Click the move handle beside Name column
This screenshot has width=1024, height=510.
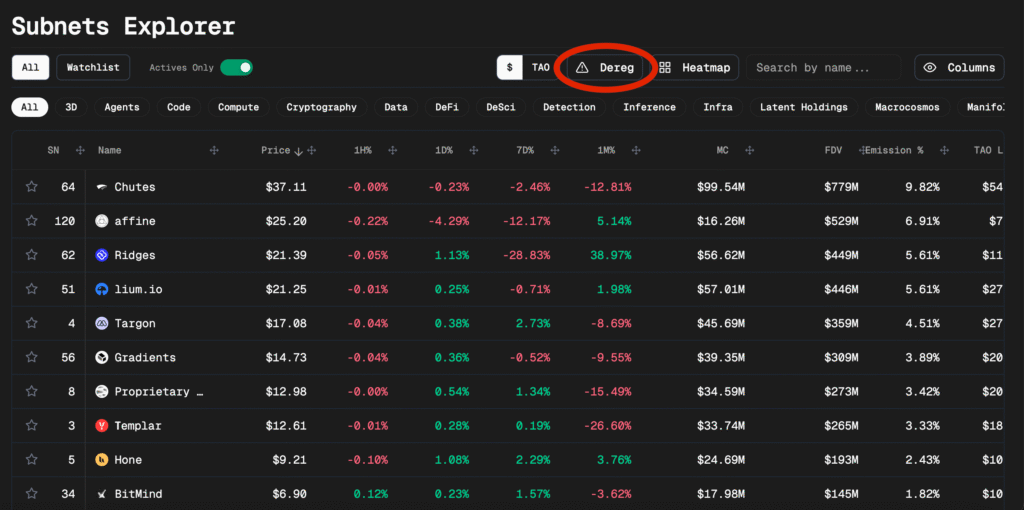(214, 150)
